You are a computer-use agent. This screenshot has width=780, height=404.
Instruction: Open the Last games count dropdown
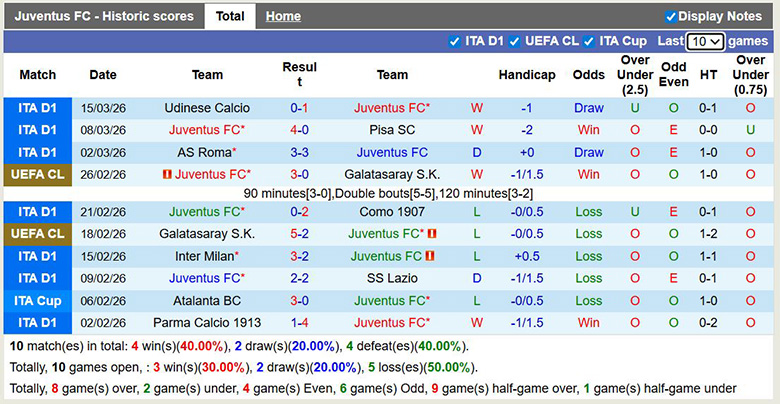coord(705,41)
